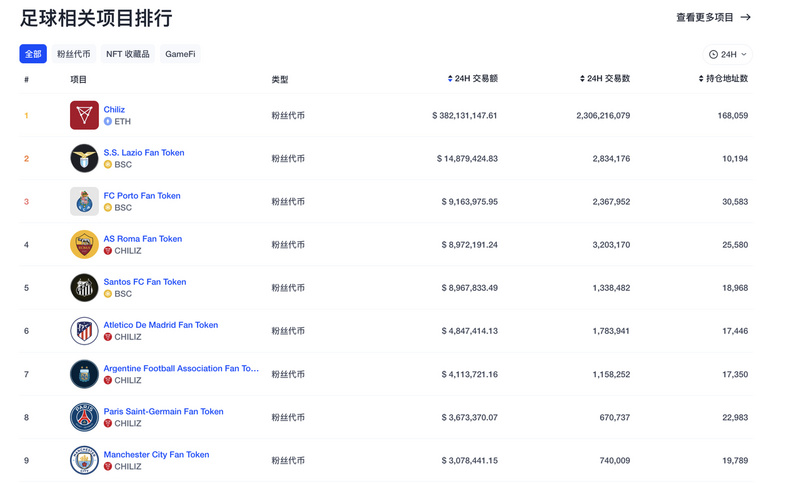
Task: Select the 全部 filter tab
Action: coord(33,54)
